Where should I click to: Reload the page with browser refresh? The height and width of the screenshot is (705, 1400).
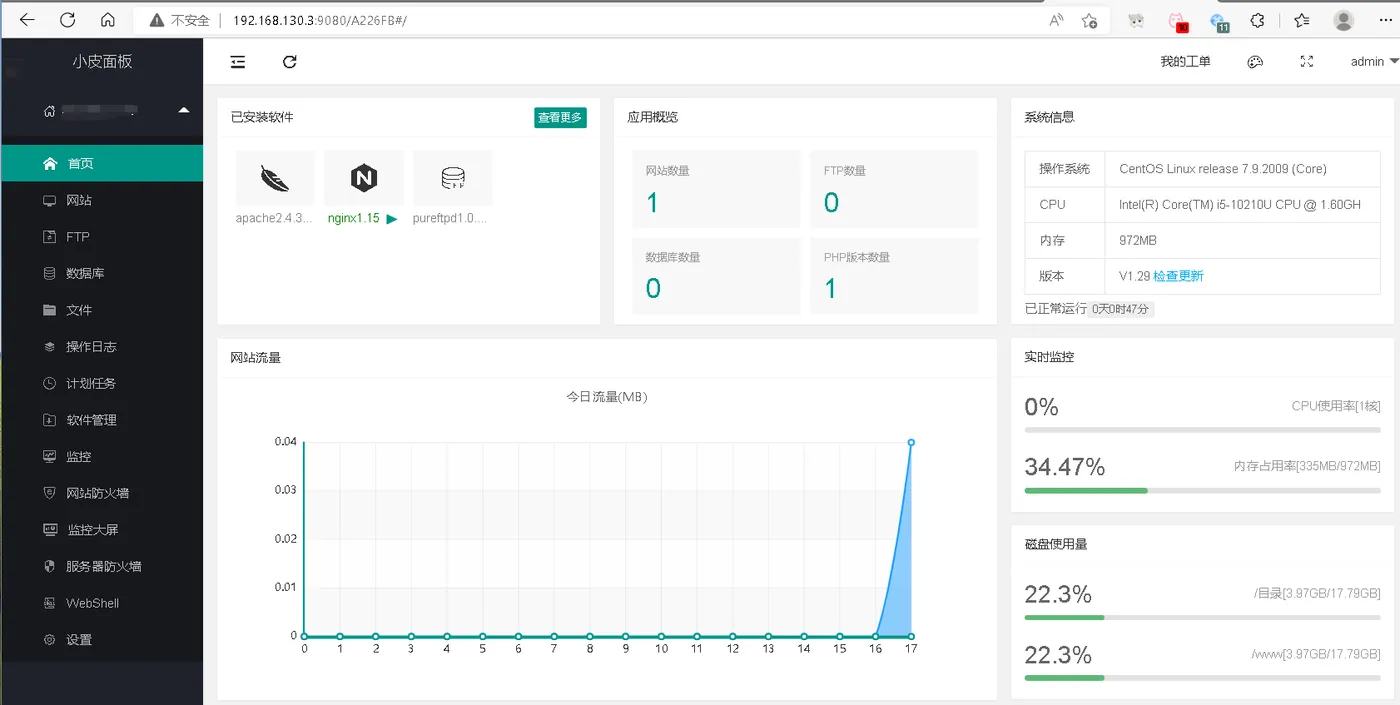[x=68, y=20]
